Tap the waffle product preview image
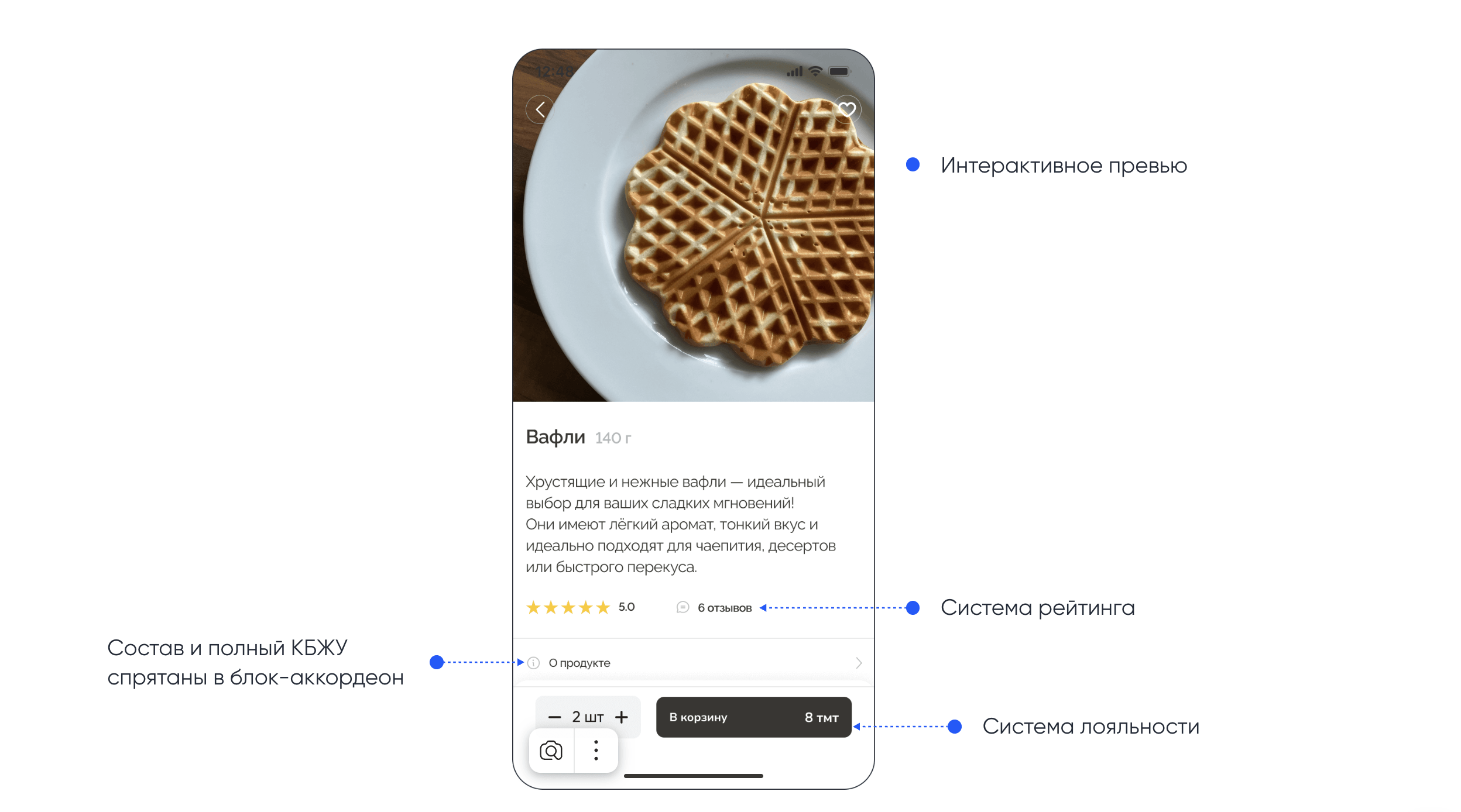 point(694,226)
